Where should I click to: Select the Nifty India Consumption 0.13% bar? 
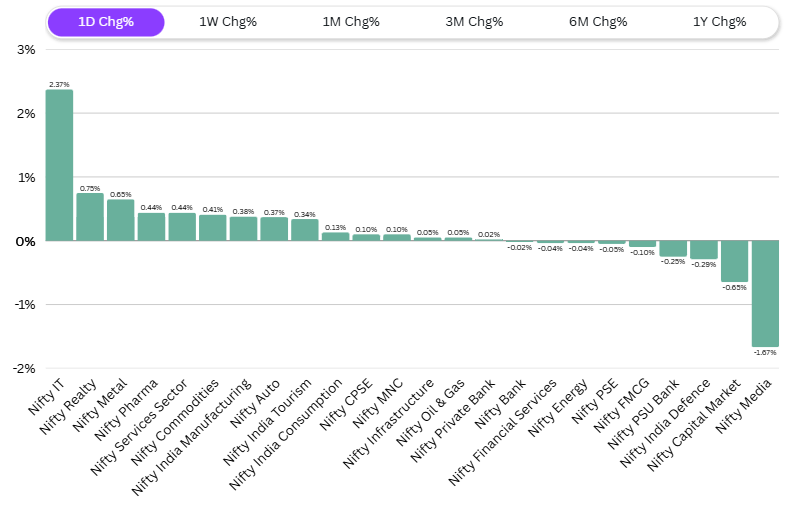click(335, 236)
